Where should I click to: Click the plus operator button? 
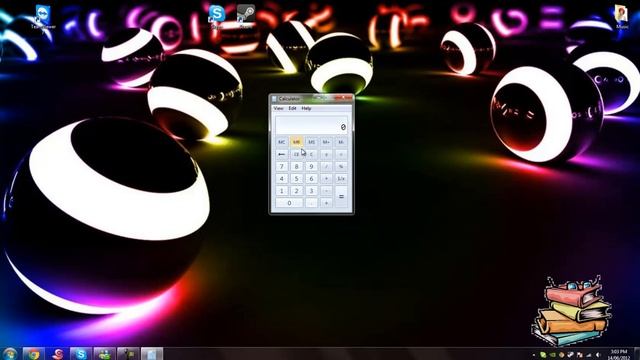326,203
